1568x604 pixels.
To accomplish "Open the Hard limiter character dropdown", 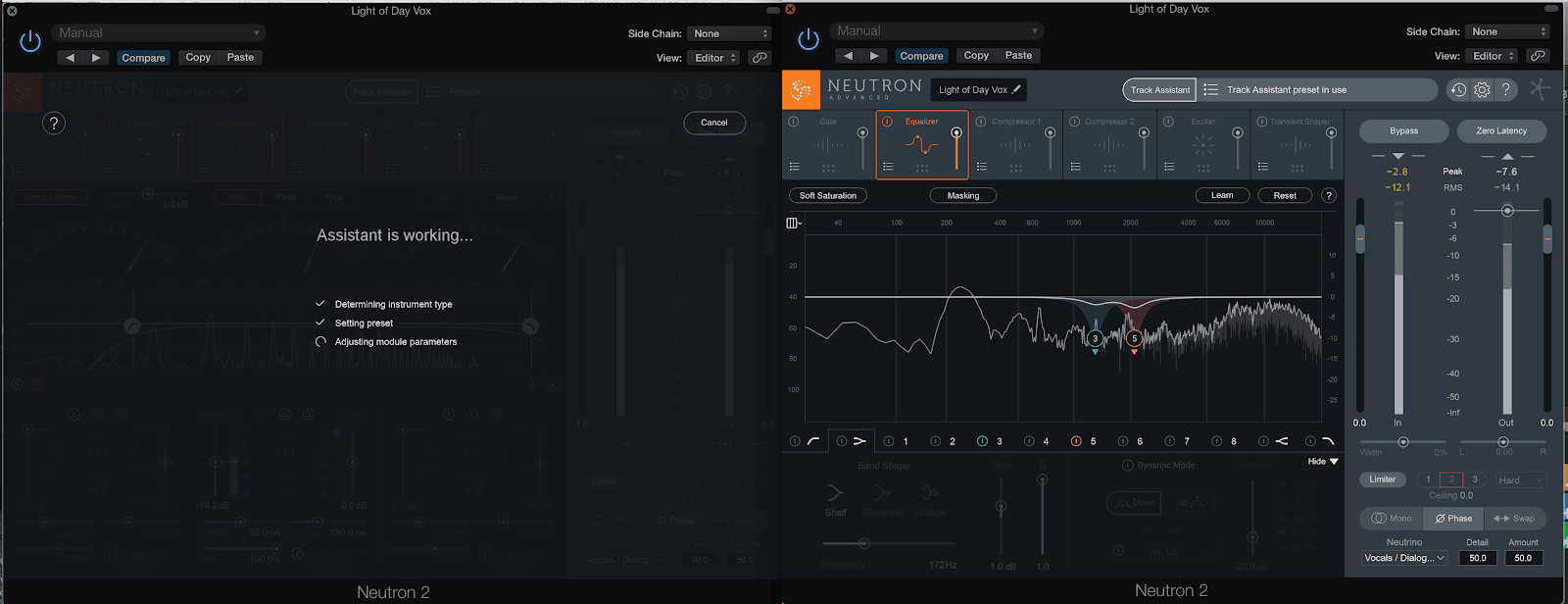I will 1521,480.
